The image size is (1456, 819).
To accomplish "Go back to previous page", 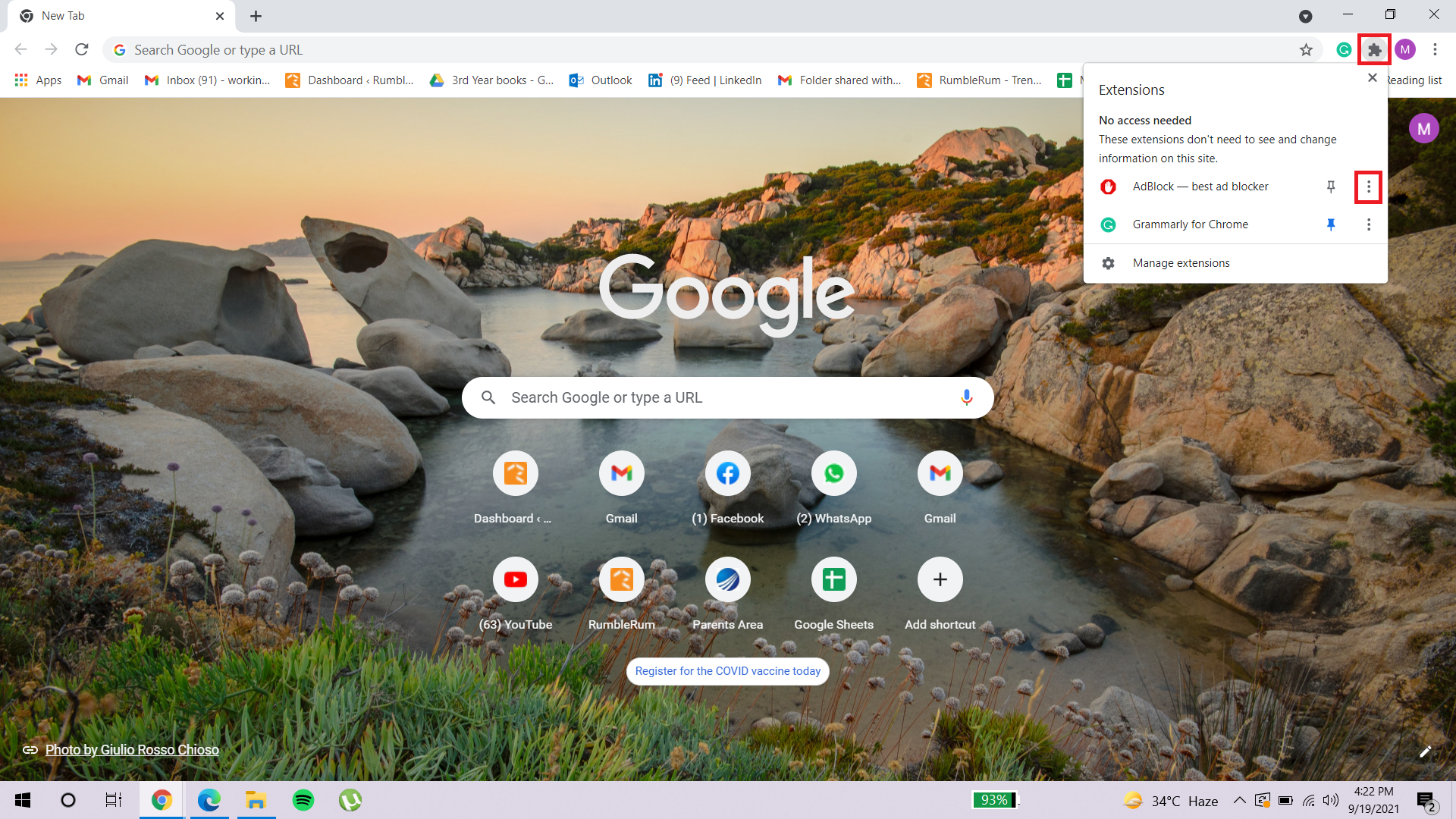I will 21,50.
